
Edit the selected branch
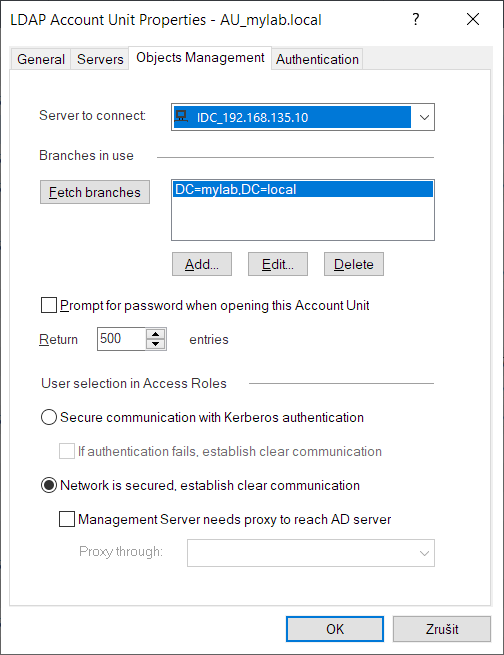(x=278, y=264)
